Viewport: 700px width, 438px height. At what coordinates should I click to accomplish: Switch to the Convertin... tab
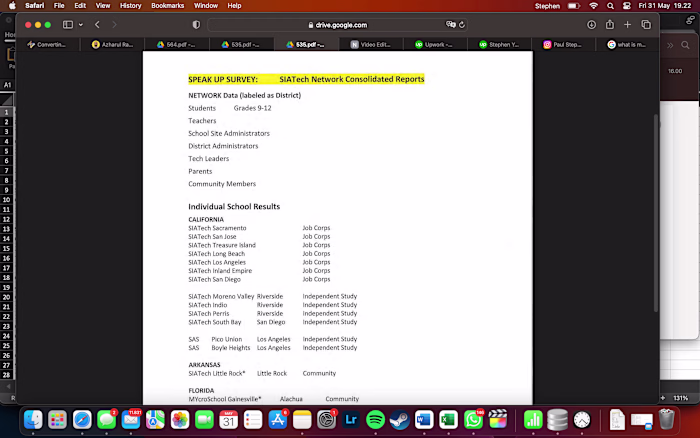[47, 45]
